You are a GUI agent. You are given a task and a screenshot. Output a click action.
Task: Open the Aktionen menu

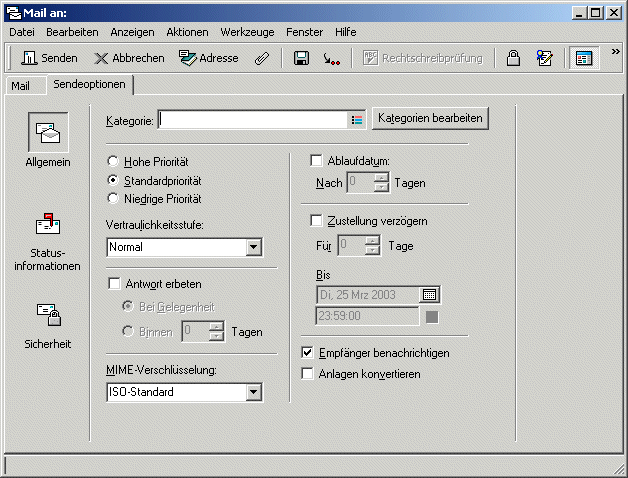tap(187, 32)
